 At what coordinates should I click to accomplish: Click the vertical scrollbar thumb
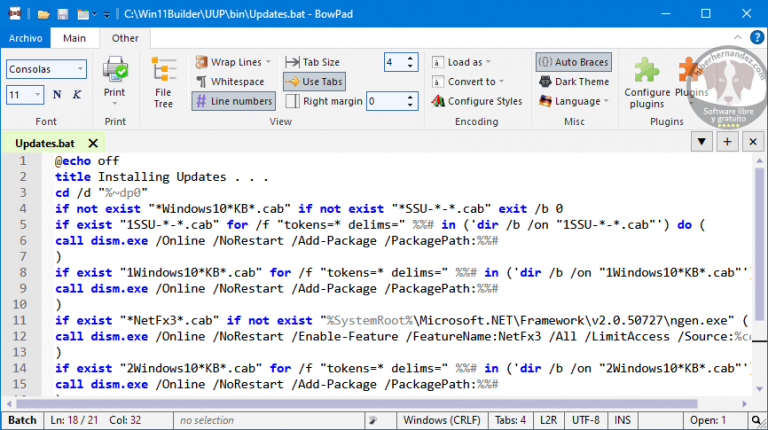point(759,244)
